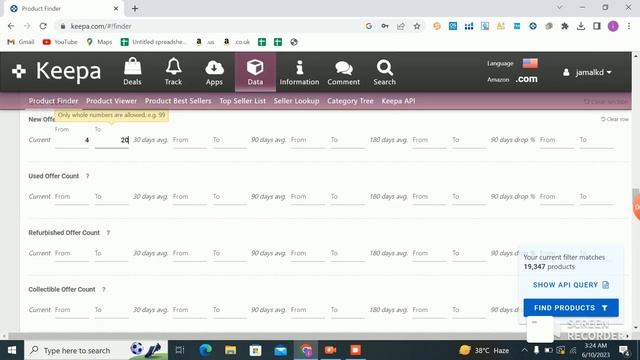Click New Offer Count 90 days avg To field
Viewport: 640px width, 360px height.
(x=348, y=140)
